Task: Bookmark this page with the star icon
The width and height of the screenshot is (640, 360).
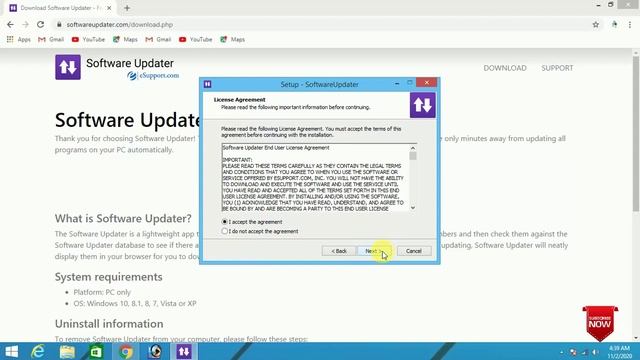Action: coord(596,24)
